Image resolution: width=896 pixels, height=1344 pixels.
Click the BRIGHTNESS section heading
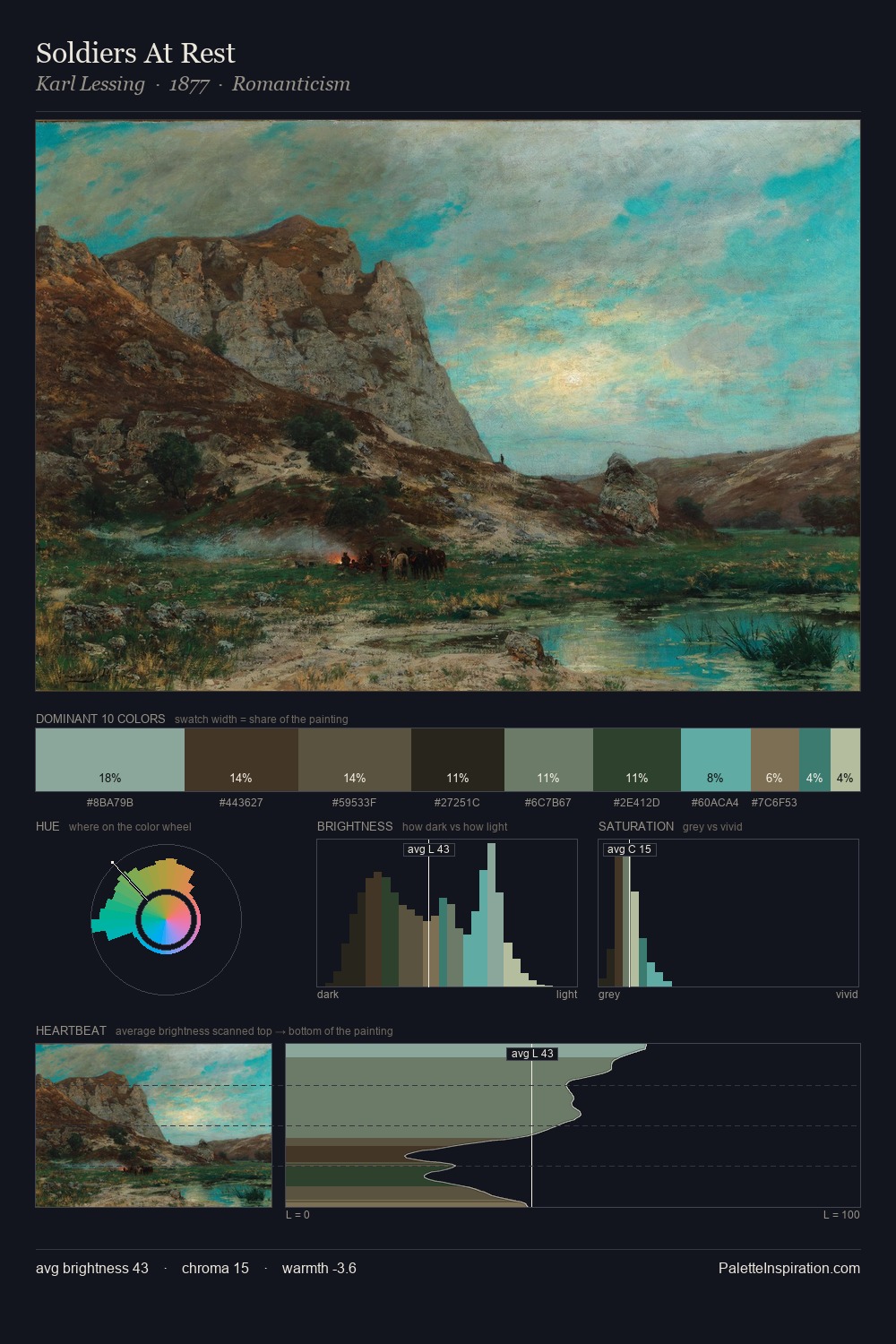(x=355, y=826)
